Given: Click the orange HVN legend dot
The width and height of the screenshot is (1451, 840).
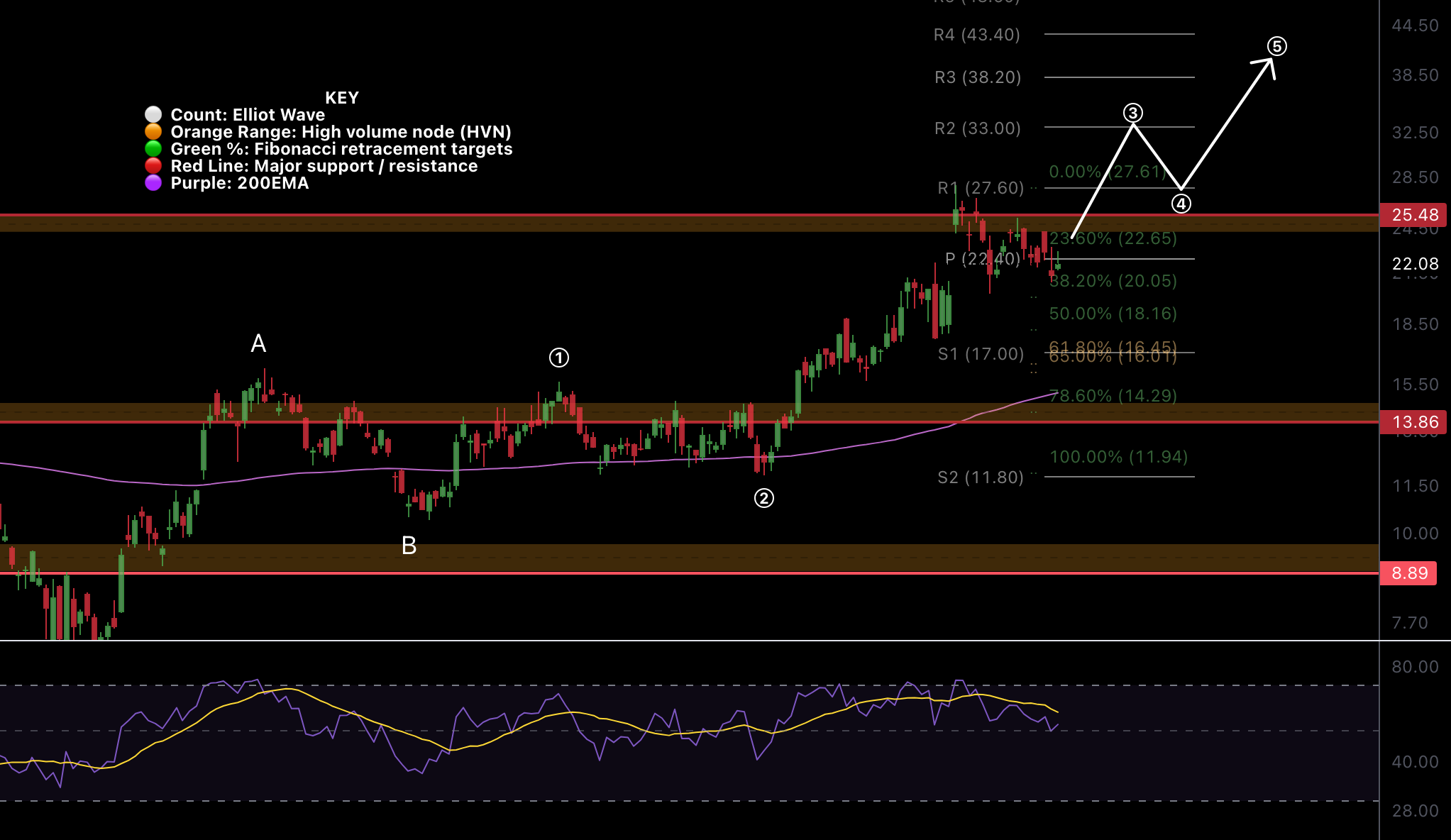Looking at the screenshot, I should point(153,132).
